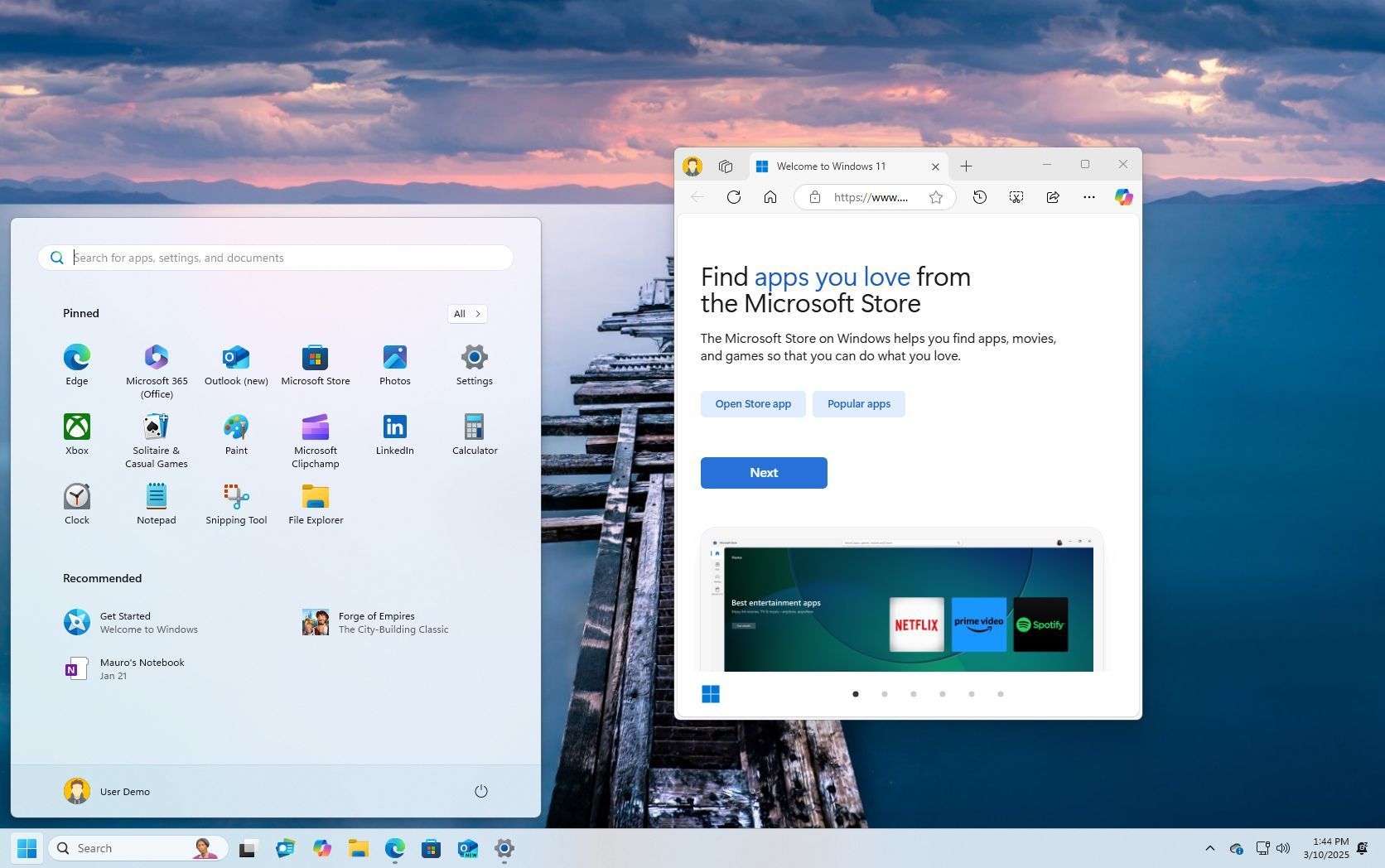Open the Xbox app
The height and width of the screenshot is (868, 1385).
point(76,435)
